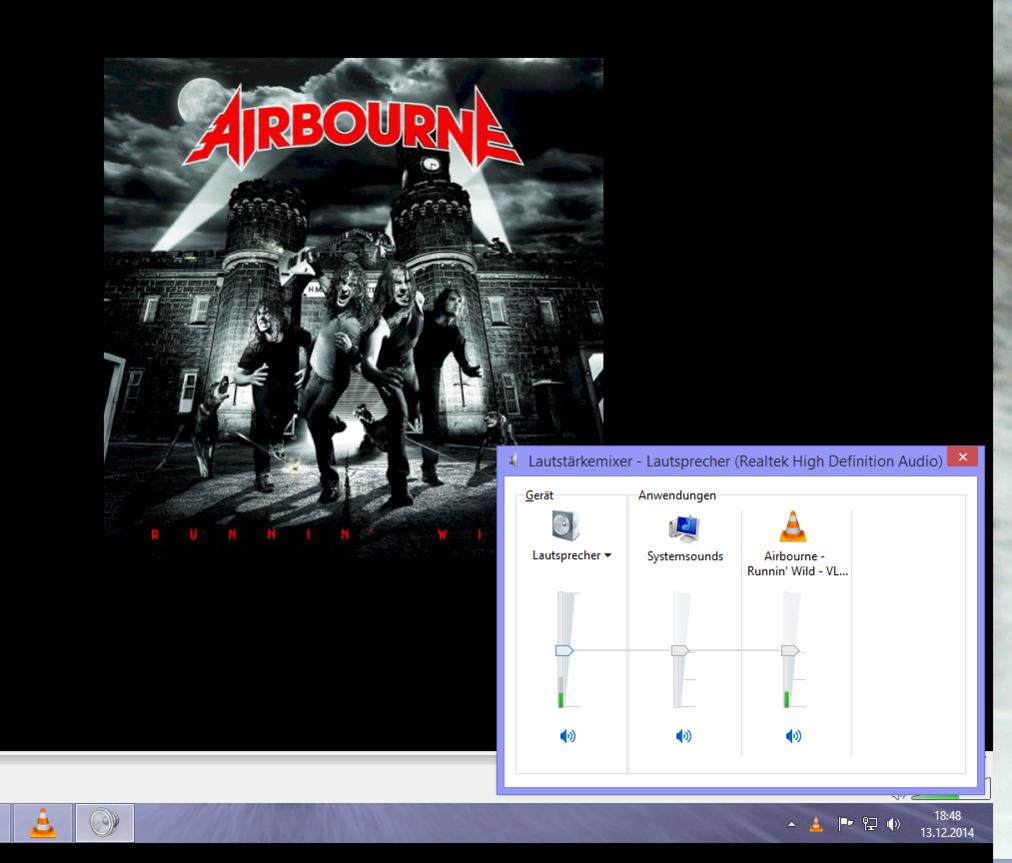Open the network tray icon
This screenshot has width=1012, height=863.
[x=869, y=824]
